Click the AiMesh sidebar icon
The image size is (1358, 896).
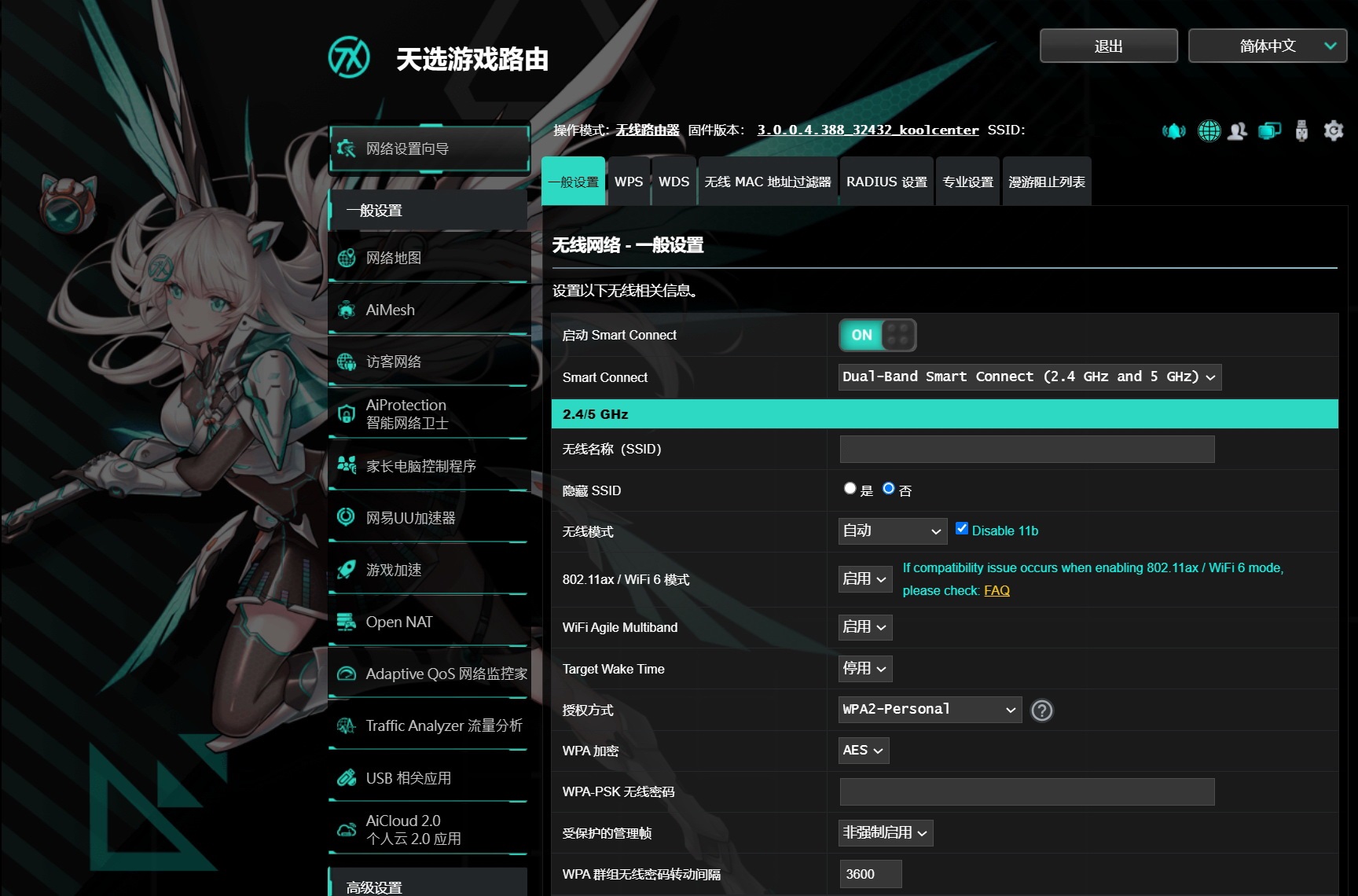click(x=346, y=310)
